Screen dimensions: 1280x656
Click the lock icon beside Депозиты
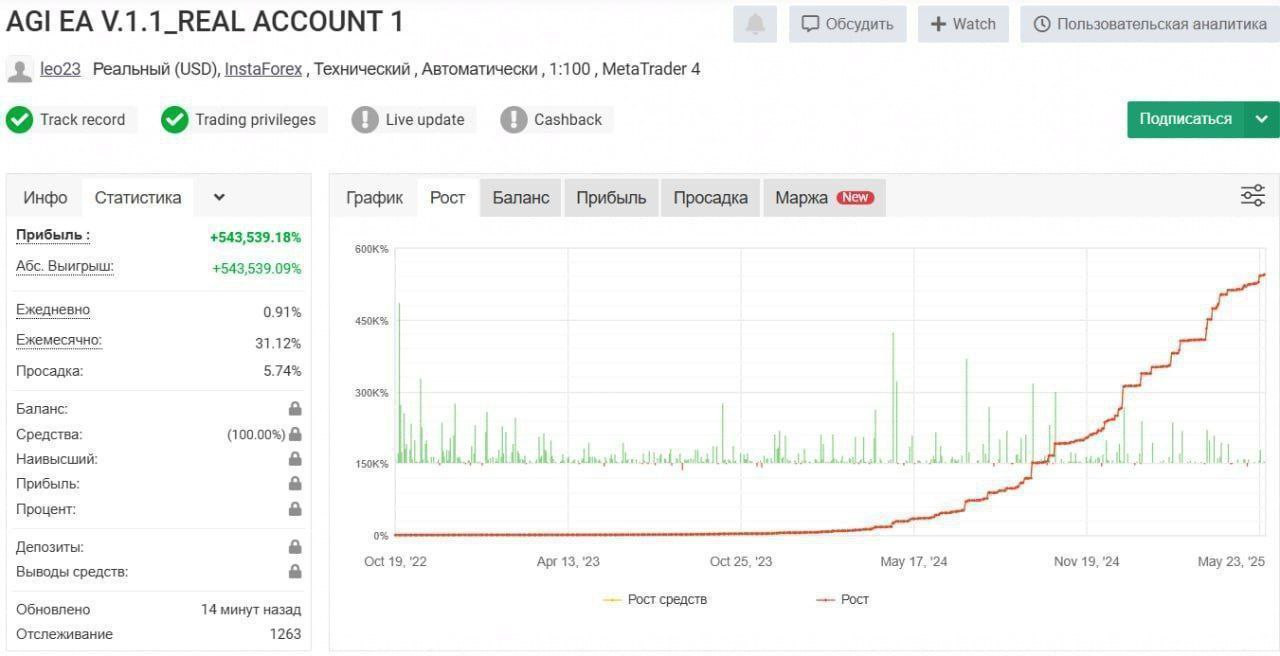pos(295,547)
